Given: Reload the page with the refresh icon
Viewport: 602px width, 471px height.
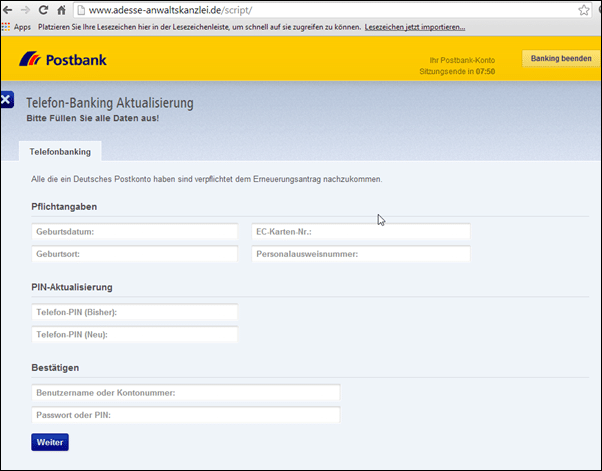Looking at the screenshot, I should [x=43, y=10].
